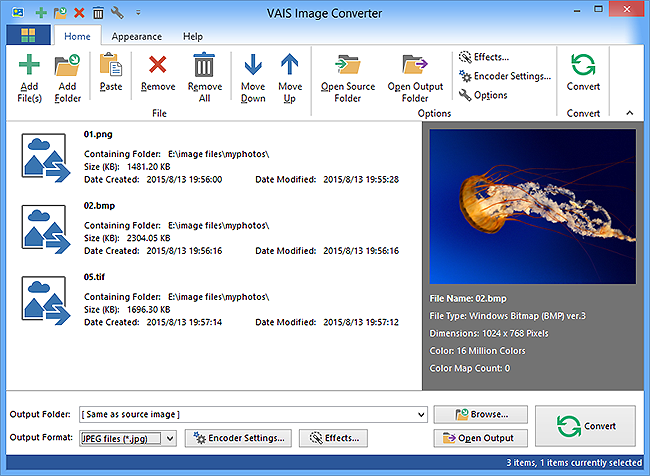Click Move Up ribbon button
The width and height of the screenshot is (650, 476).
(x=290, y=78)
